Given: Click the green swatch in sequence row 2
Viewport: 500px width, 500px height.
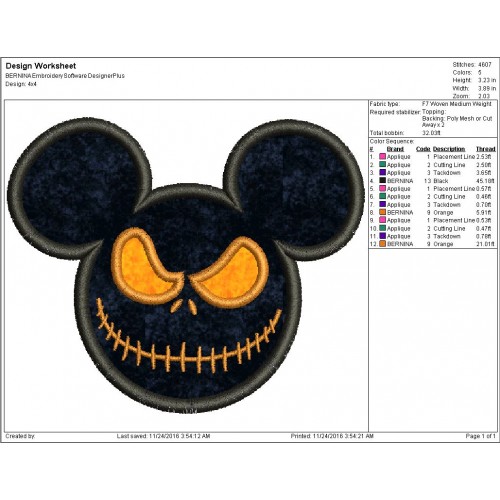Looking at the screenshot, I should coord(382,165).
